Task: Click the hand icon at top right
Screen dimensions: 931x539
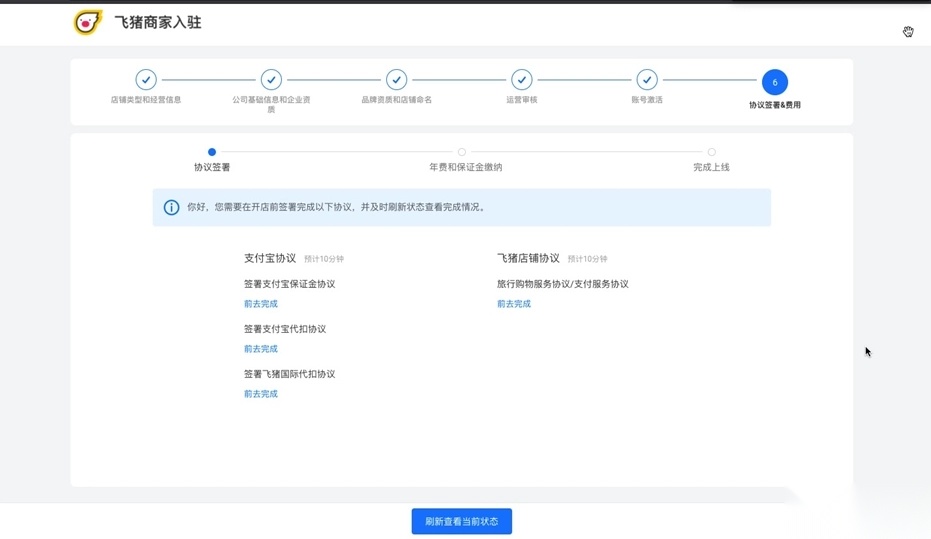Action: (x=908, y=31)
